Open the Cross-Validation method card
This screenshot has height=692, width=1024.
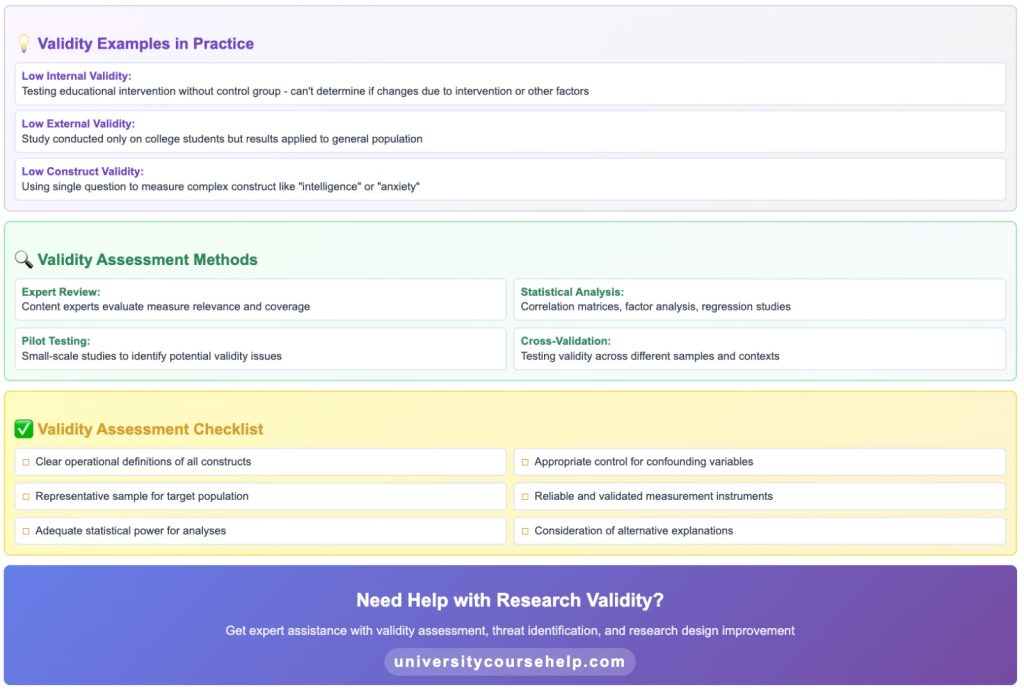(759, 348)
